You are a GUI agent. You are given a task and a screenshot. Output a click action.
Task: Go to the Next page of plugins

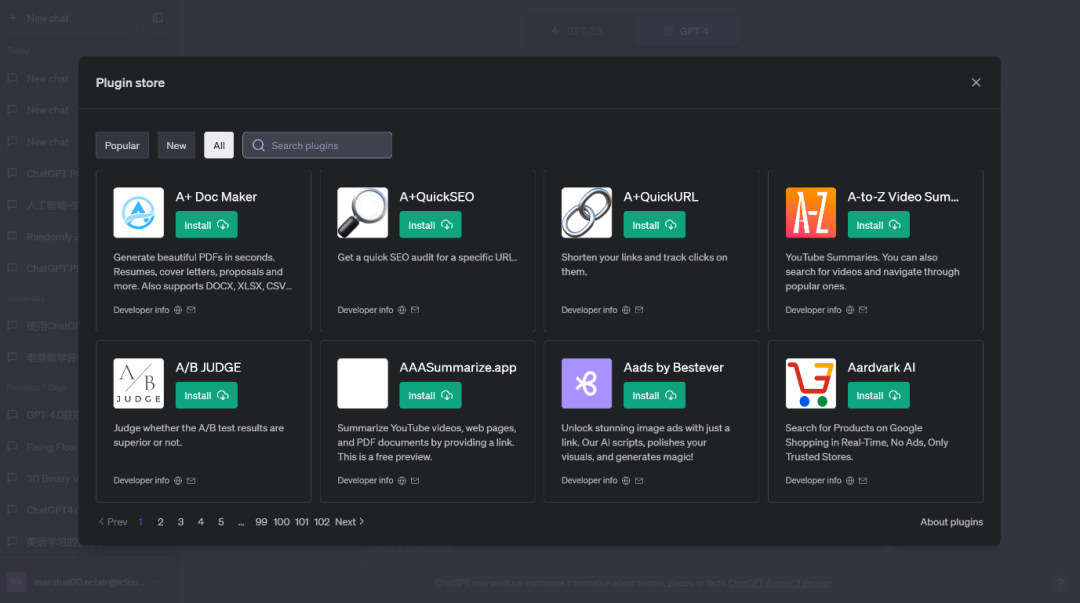click(x=349, y=522)
